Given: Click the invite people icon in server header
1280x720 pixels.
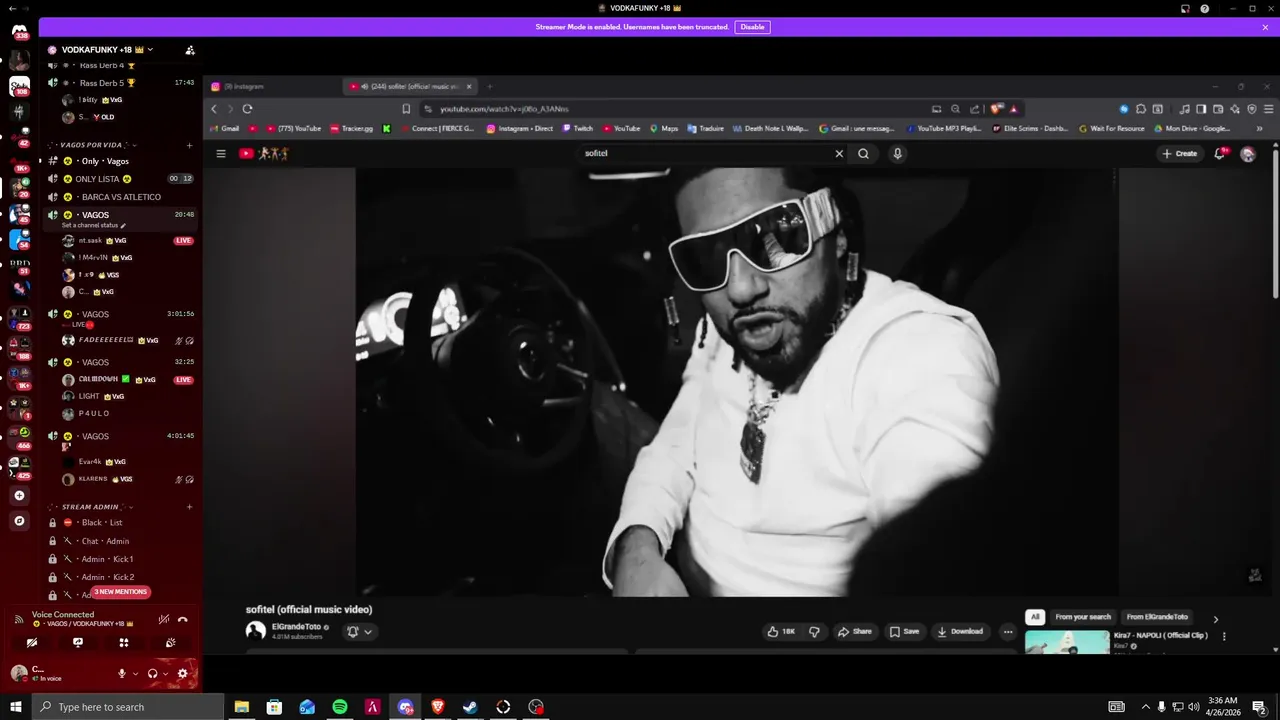Looking at the screenshot, I should [190, 50].
